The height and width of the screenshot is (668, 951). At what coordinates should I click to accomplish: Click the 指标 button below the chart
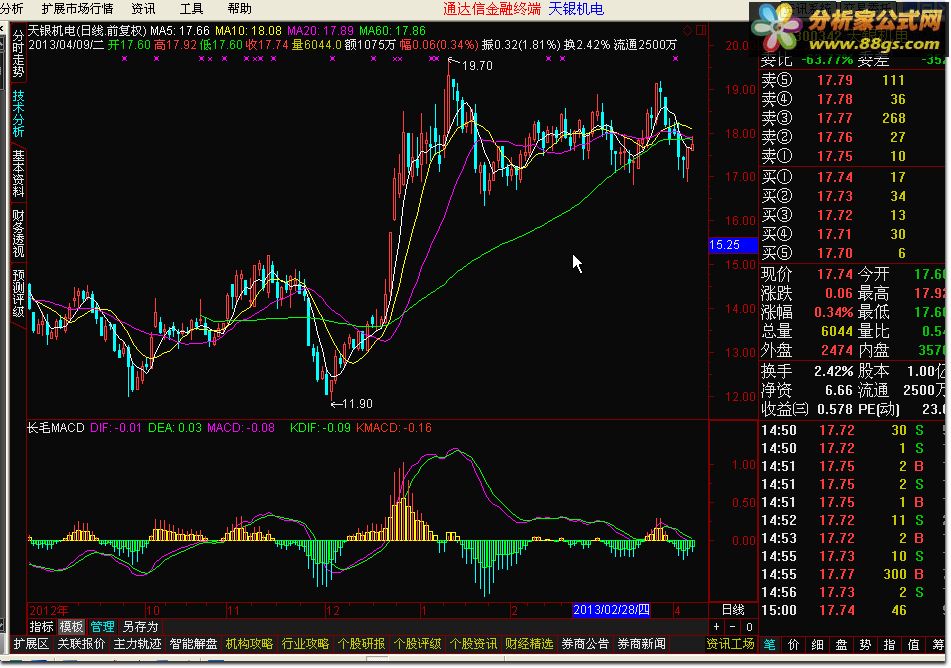point(41,627)
